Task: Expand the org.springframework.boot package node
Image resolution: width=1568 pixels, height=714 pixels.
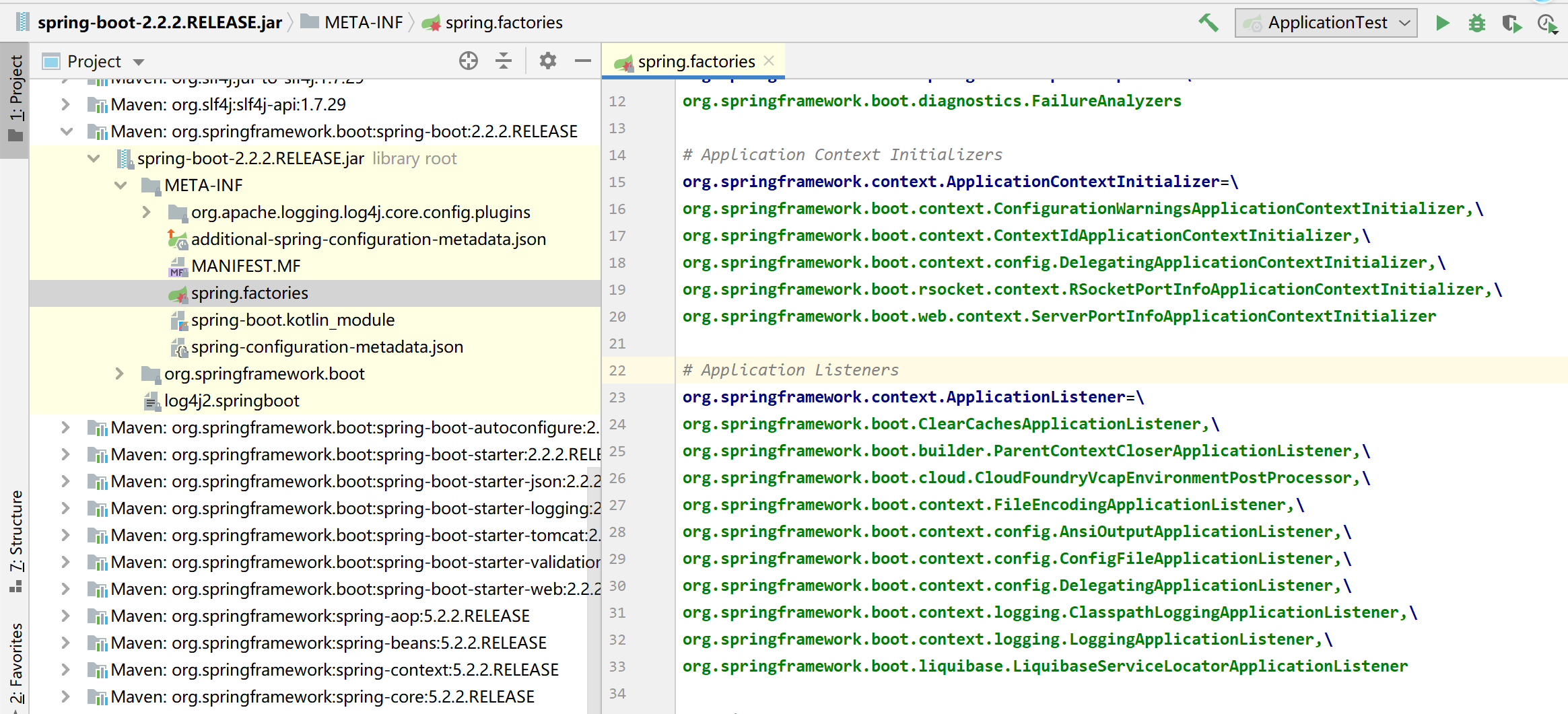Action: pyautogui.click(x=120, y=373)
